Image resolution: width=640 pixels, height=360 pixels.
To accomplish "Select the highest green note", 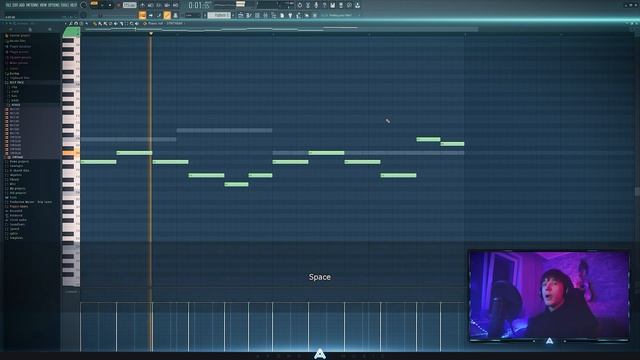I will [x=428, y=139].
